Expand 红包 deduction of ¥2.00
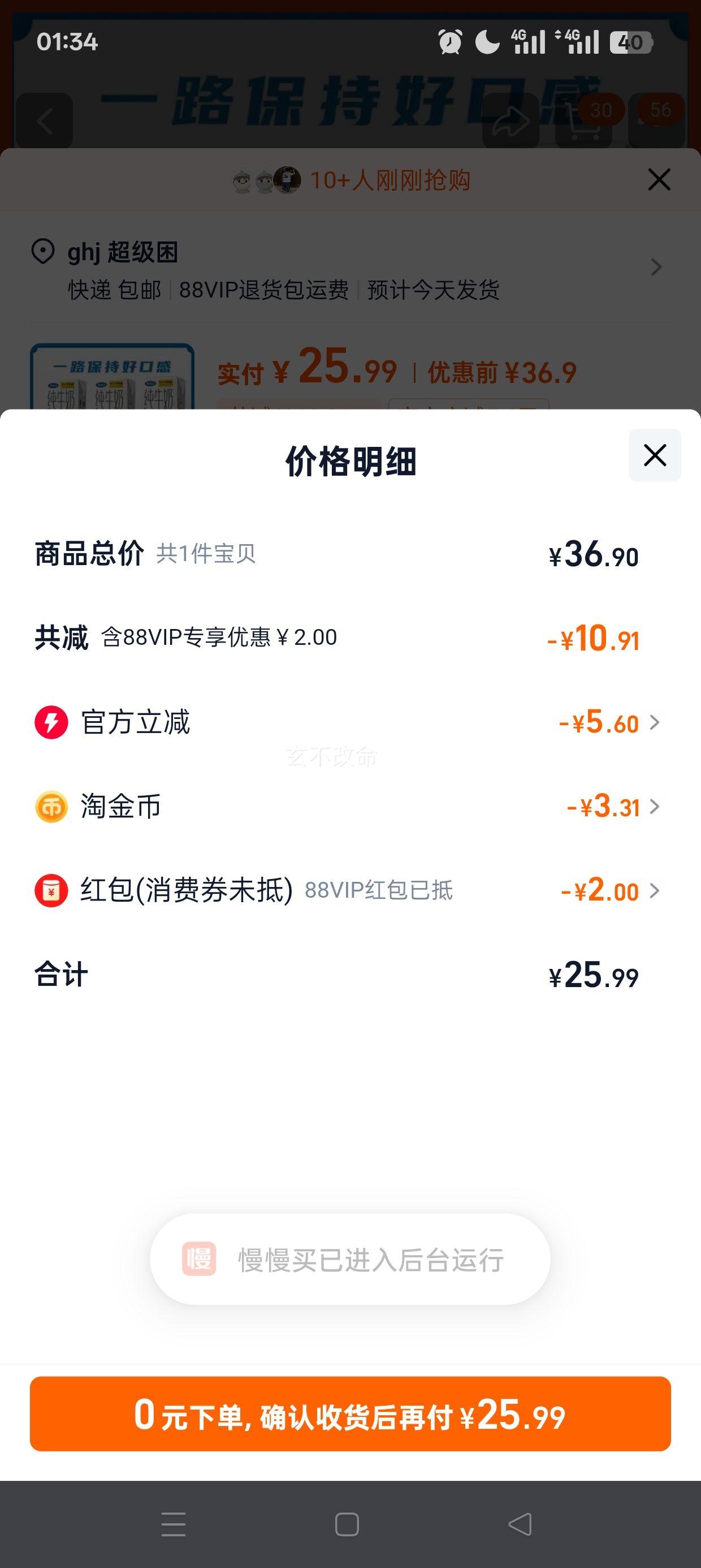This screenshot has width=701, height=1568. [x=611, y=890]
